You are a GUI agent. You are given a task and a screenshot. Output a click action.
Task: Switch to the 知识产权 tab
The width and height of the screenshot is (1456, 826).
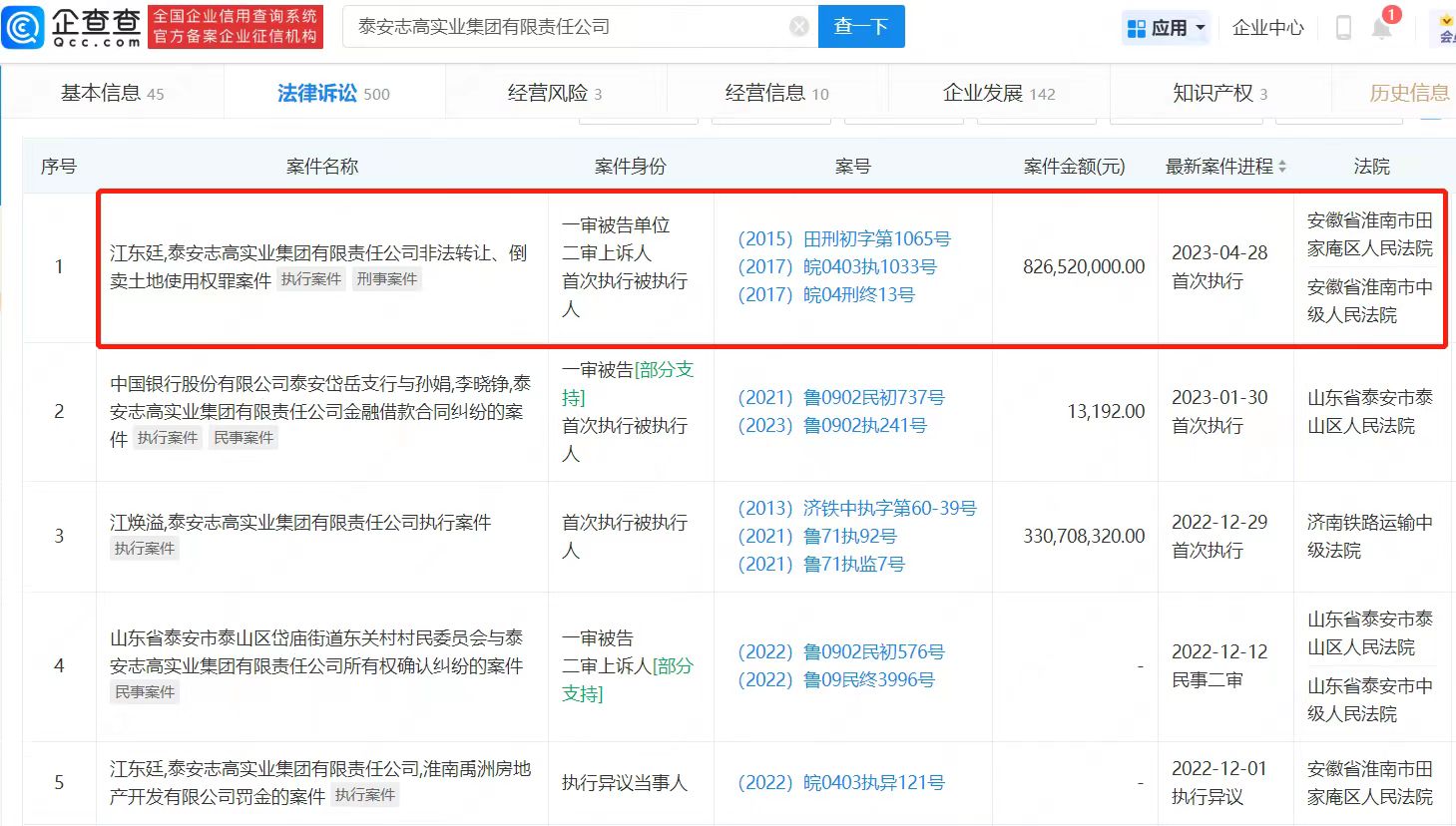1220,93
